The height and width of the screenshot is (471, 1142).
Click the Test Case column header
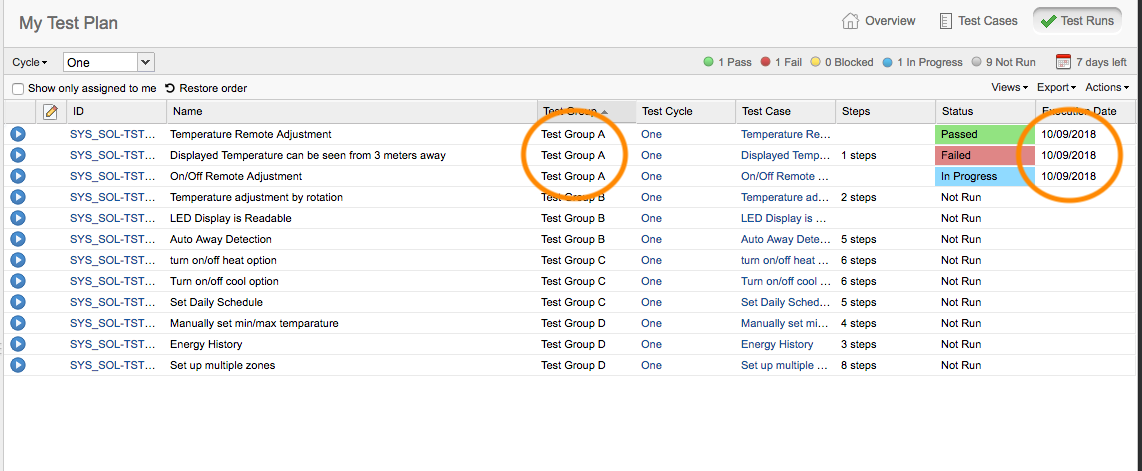(785, 111)
